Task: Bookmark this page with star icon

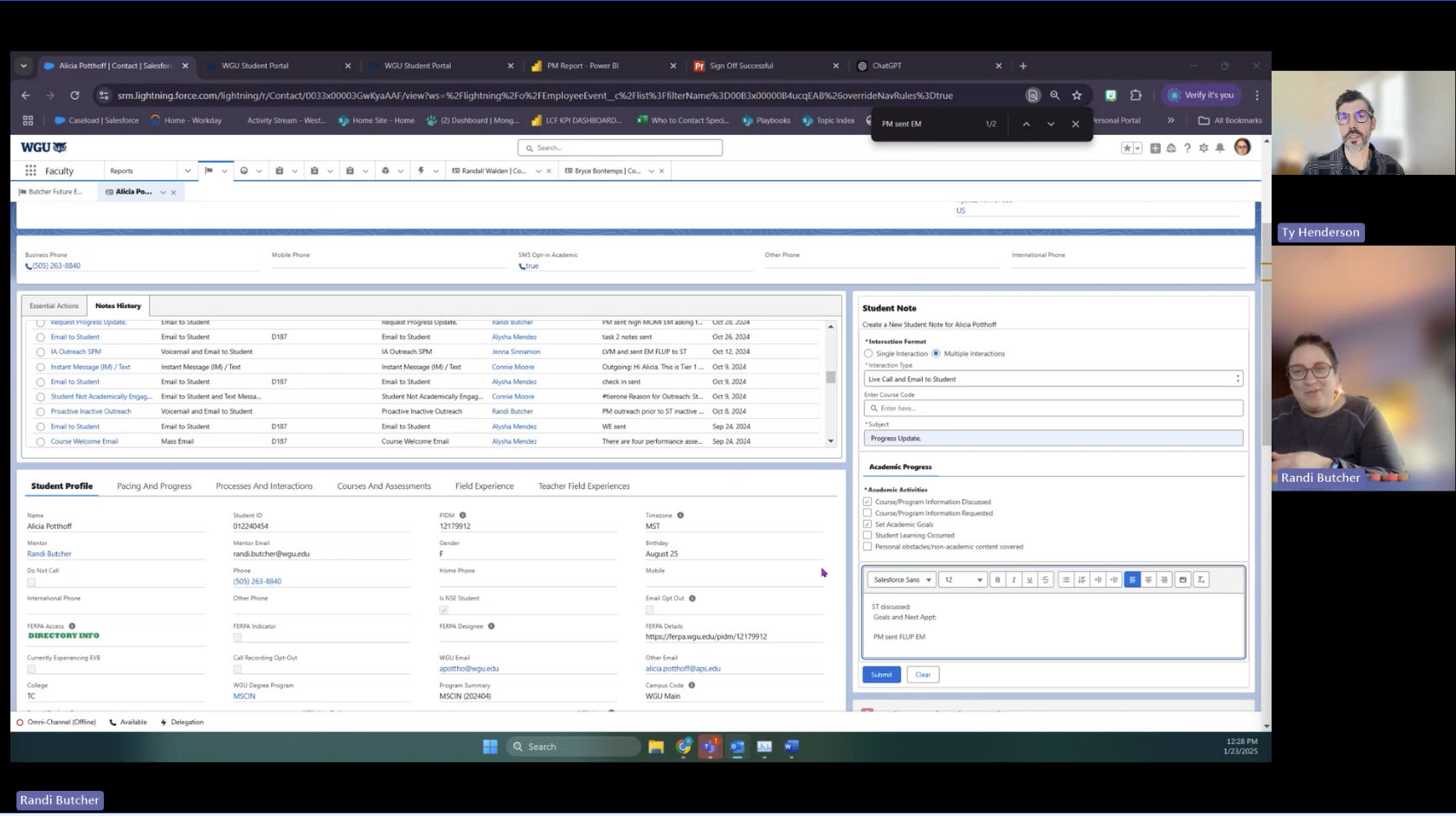Action: [x=1077, y=95]
